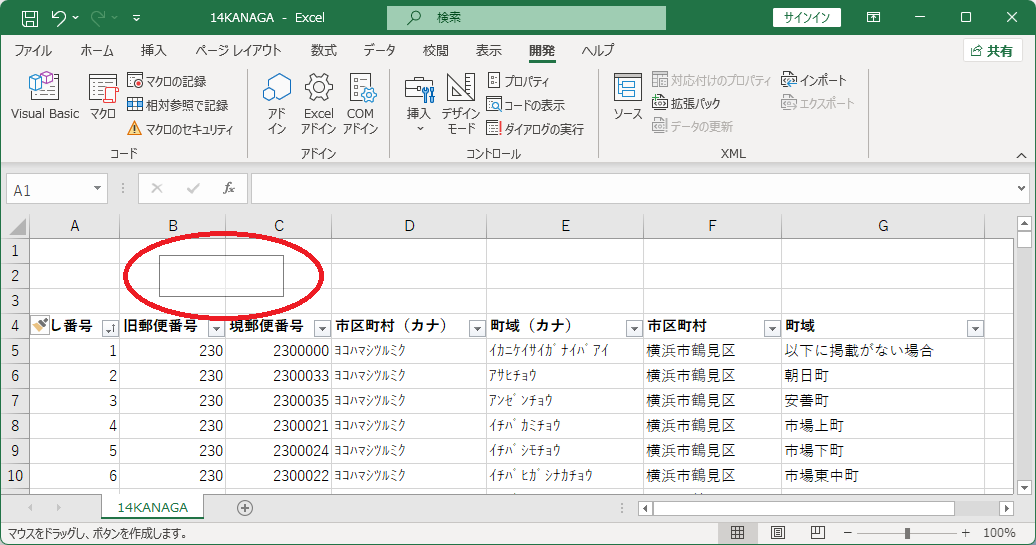Add a new sheet with plus icon
Screen dimensions: 1036x545
tap(245, 507)
